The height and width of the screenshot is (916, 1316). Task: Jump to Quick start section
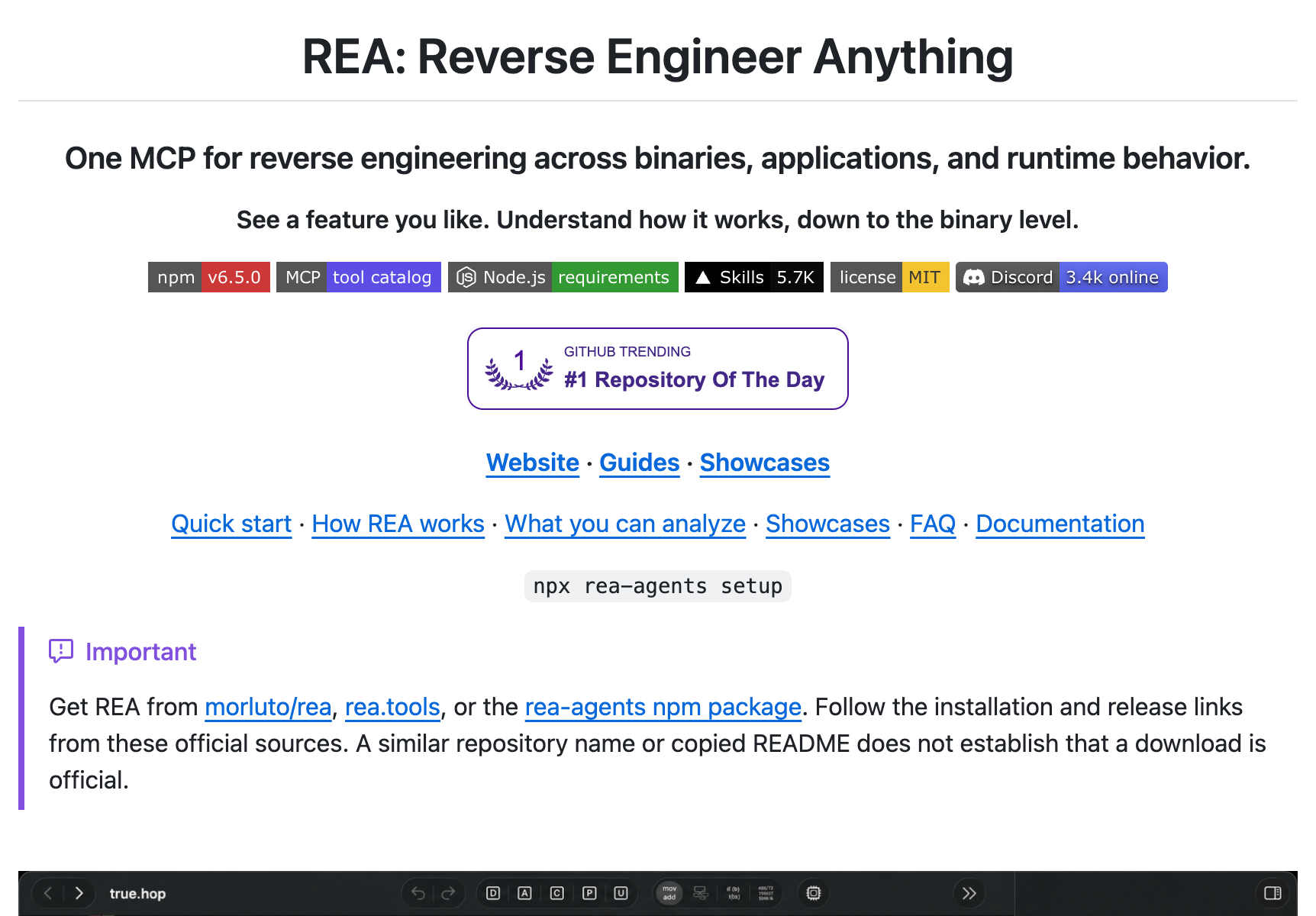point(231,524)
